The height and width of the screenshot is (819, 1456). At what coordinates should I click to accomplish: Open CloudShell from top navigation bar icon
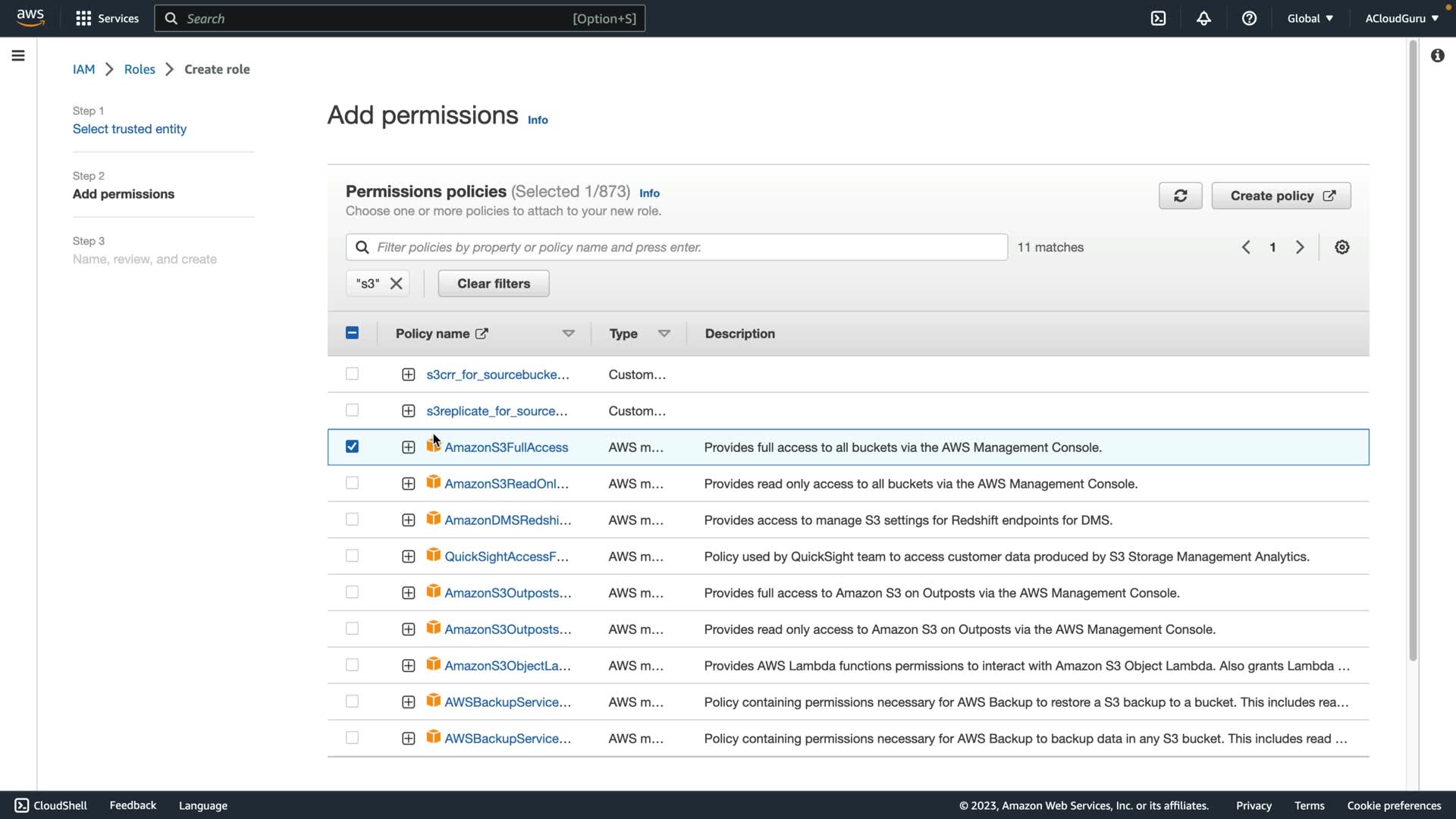[x=1158, y=18]
